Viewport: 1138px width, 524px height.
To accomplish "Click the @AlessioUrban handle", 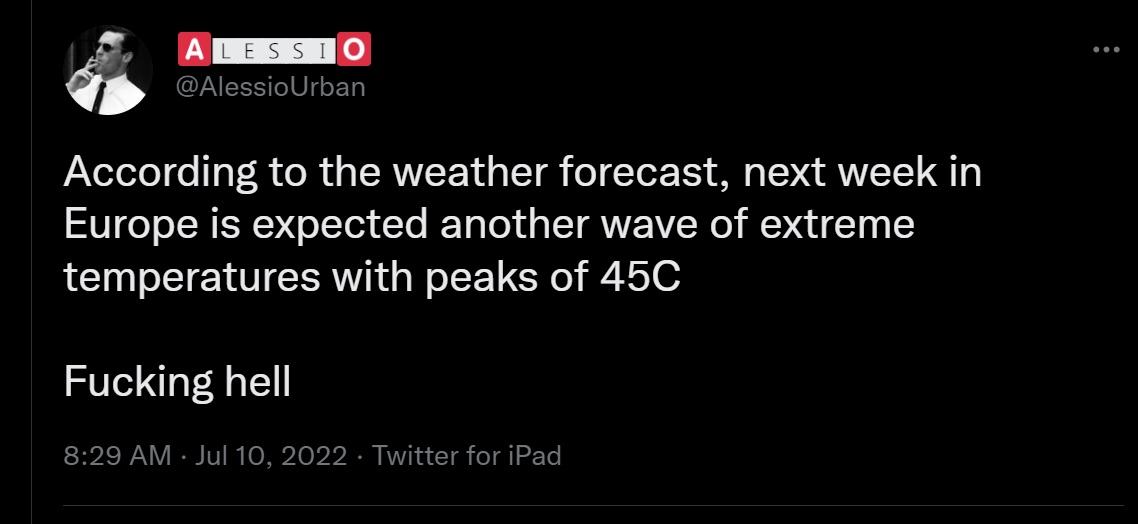I will pyautogui.click(x=271, y=87).
